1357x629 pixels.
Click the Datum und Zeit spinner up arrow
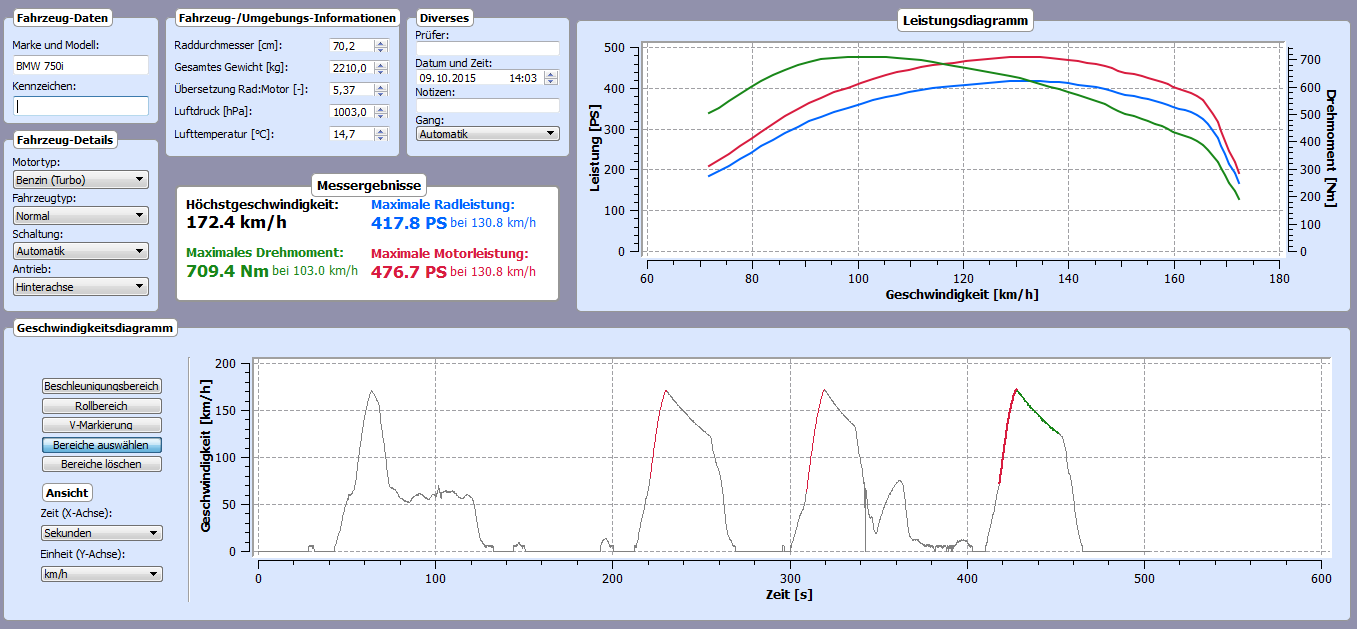(x=551, y=74)
